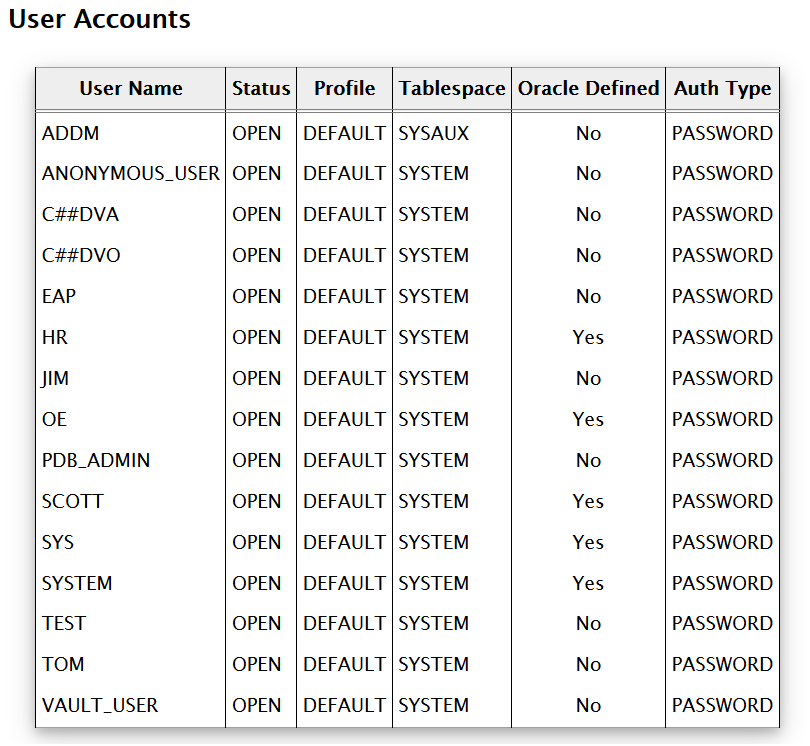Click the User Accounts page heading
Viewport: 810px width, 746px height.
tap(99, 19)
